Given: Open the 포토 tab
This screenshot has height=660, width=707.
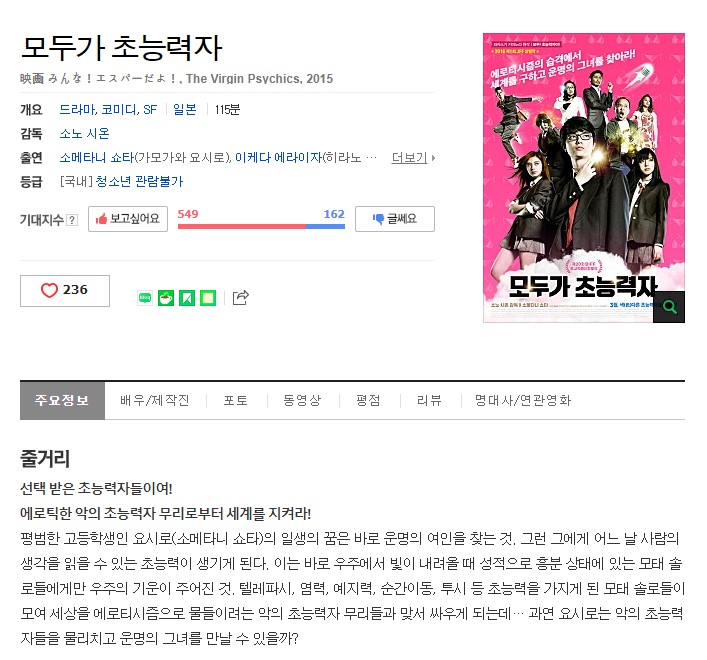Looking at the screenshot, I should pyautogui.click(x=236, y=400).
